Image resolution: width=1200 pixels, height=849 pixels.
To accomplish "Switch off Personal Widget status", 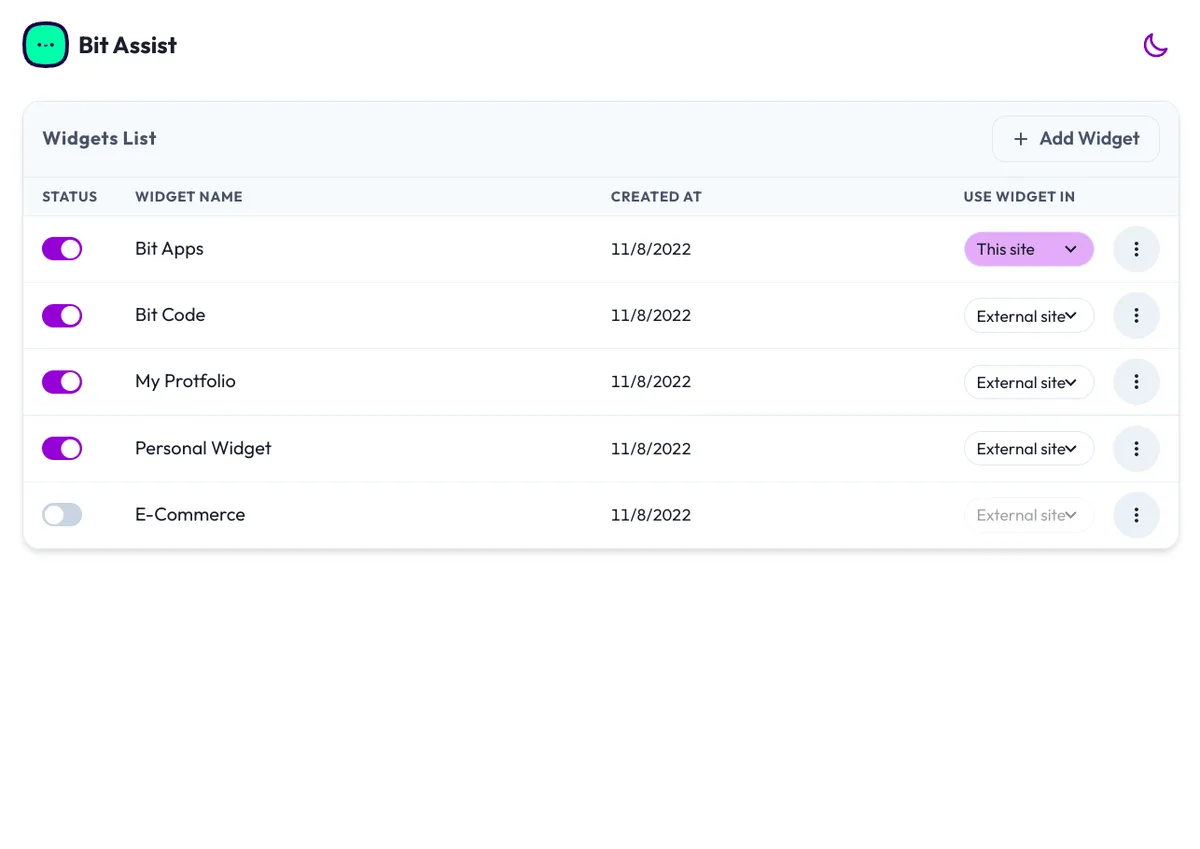I will pos(62,448).
